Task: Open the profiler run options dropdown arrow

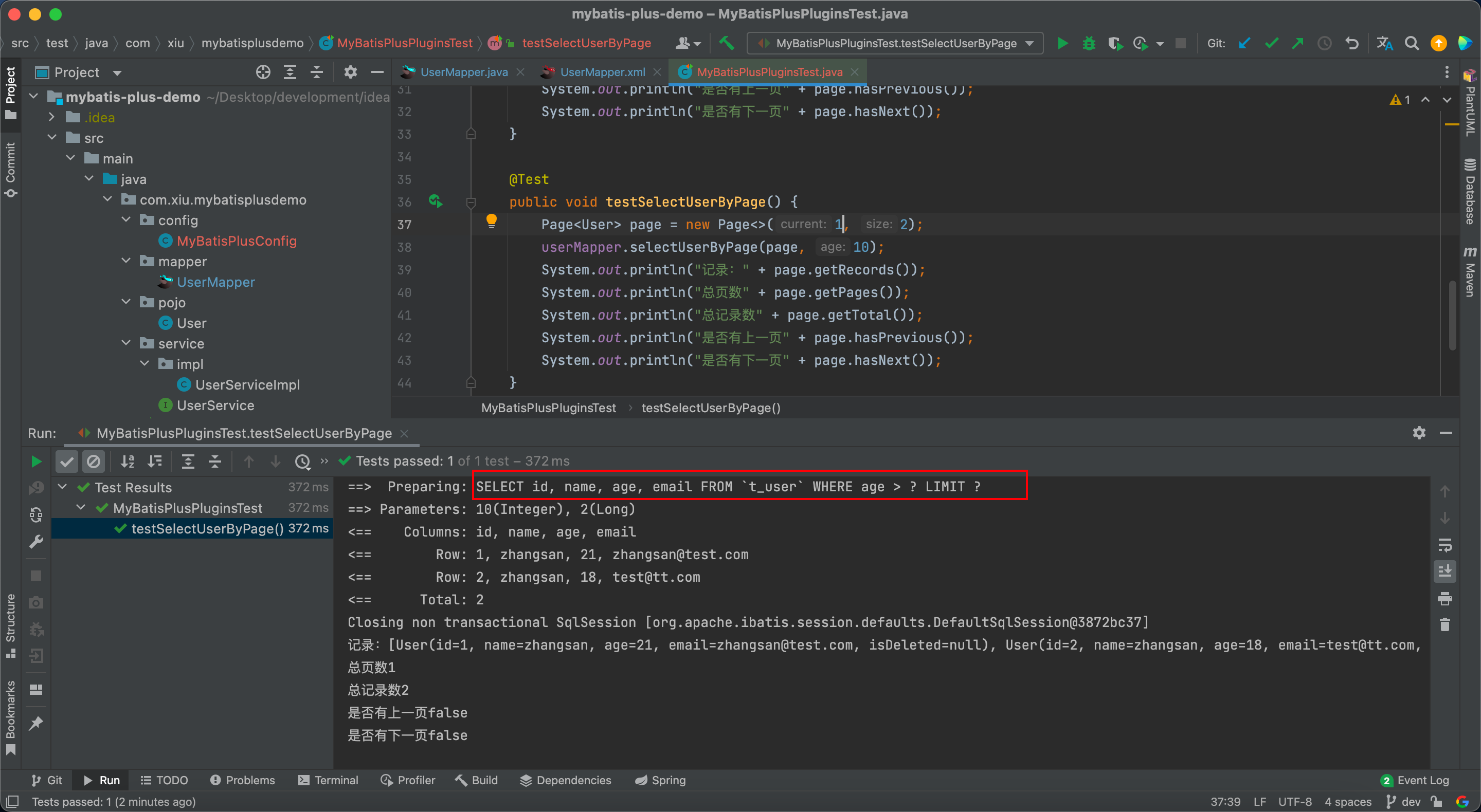Action: [1160, 44]
